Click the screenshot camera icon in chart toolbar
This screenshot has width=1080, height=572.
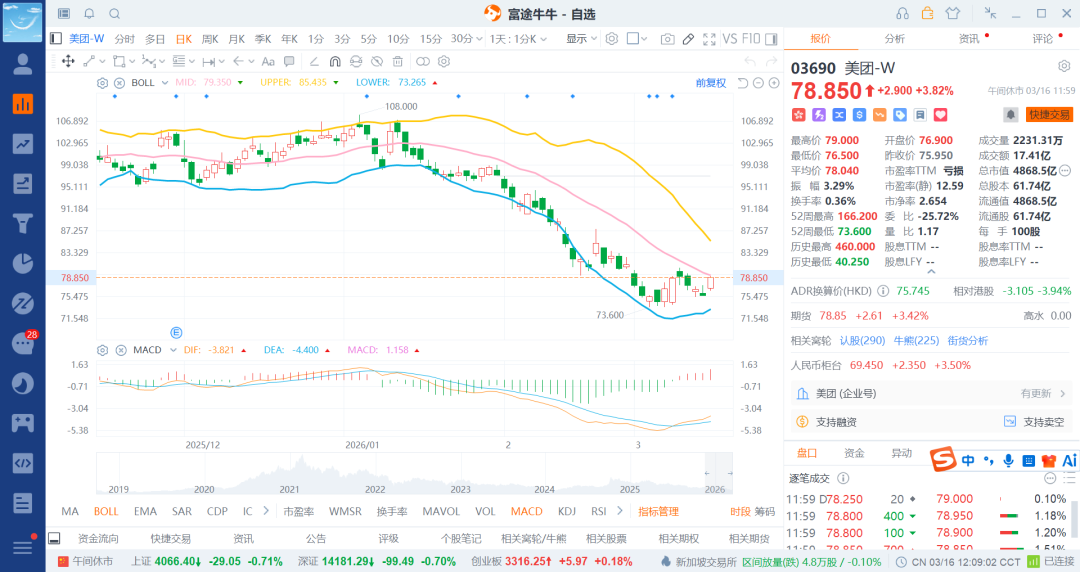667,39
